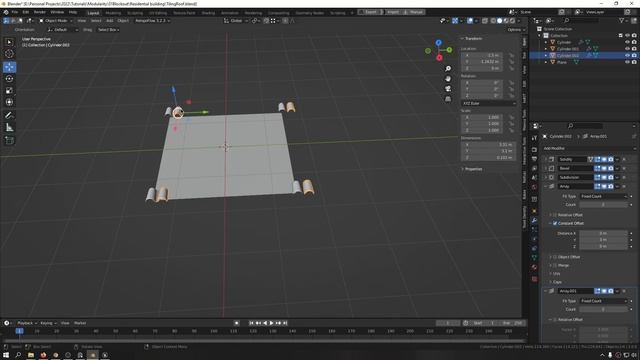Toggle the Relative Offset checkbox in Array modifier

pyautogui.click(x=555, y=215)
